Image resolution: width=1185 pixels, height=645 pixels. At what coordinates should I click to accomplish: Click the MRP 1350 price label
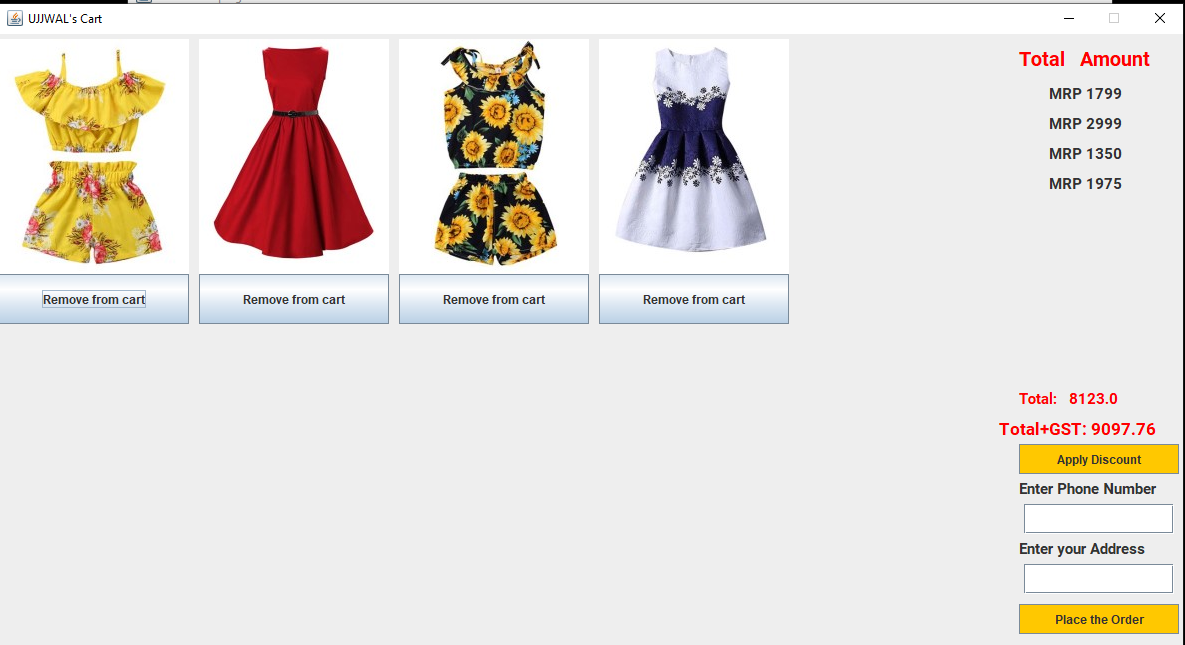pos(1085,153)
